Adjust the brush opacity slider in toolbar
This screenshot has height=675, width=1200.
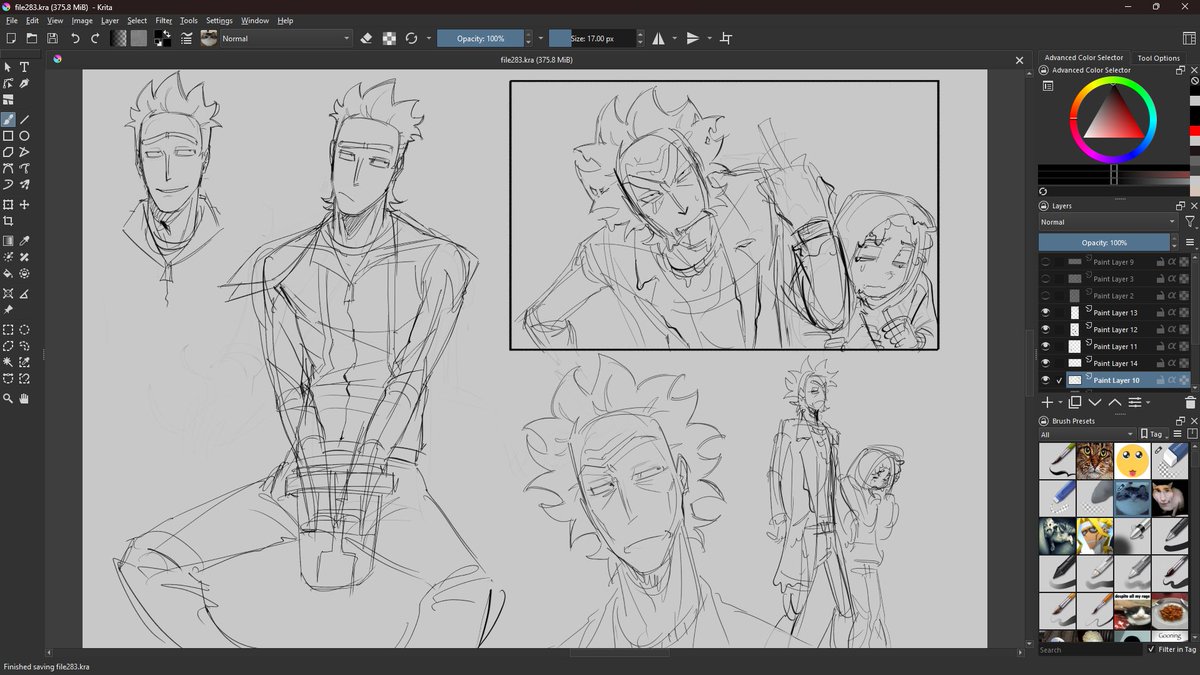coord(481,38)
